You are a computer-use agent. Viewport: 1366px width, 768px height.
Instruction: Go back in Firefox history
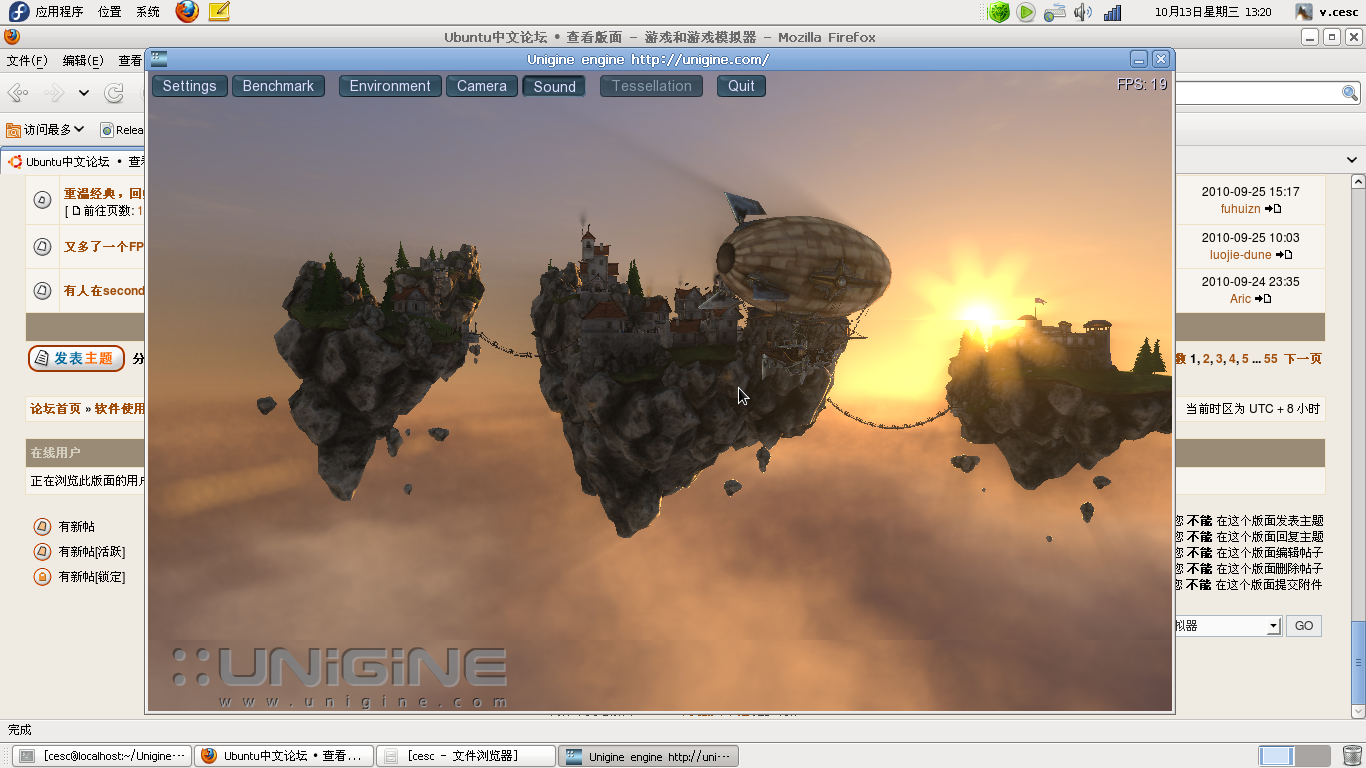click(18, 93)
